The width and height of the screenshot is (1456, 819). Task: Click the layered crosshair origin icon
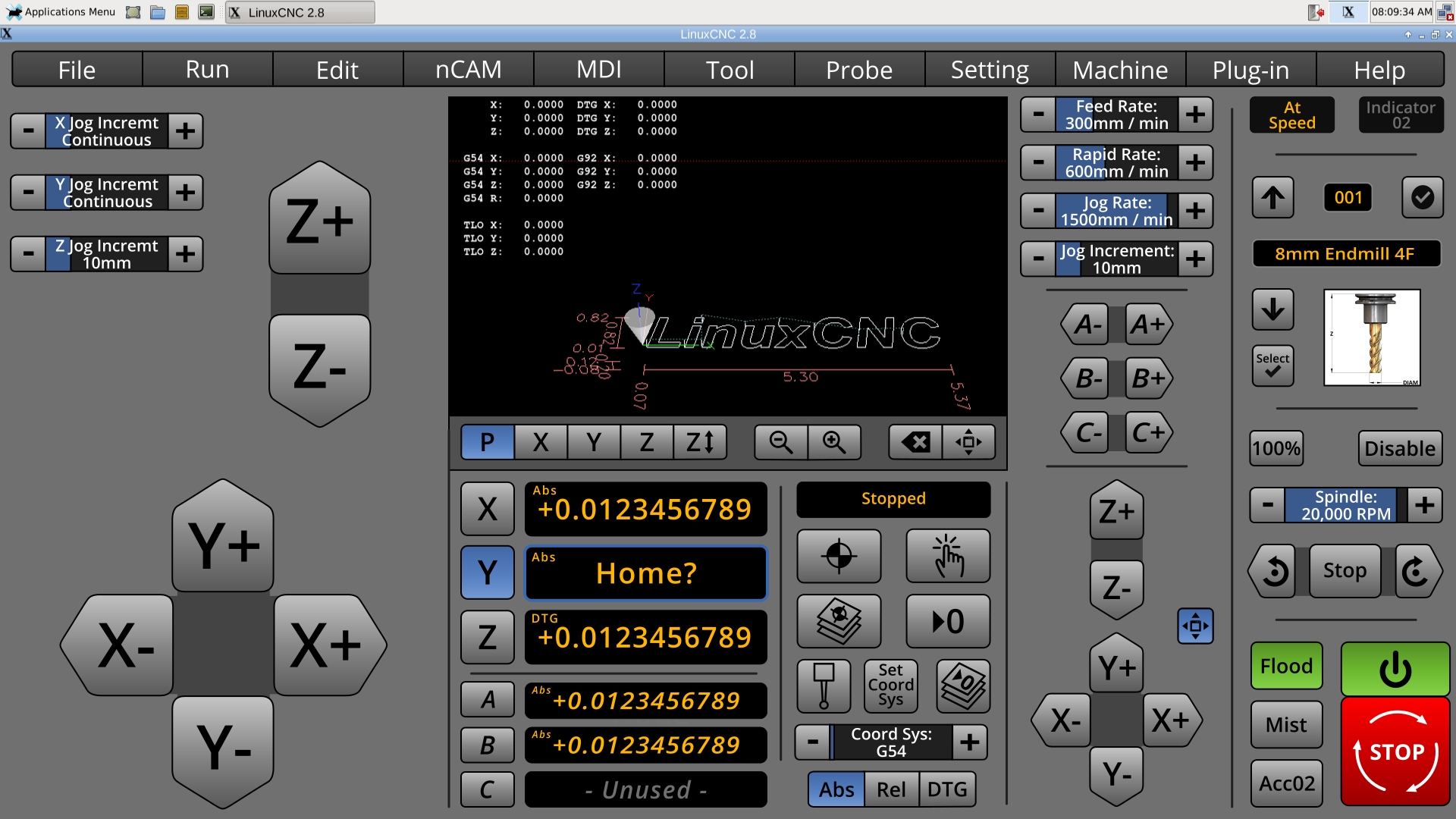point(839,621)
